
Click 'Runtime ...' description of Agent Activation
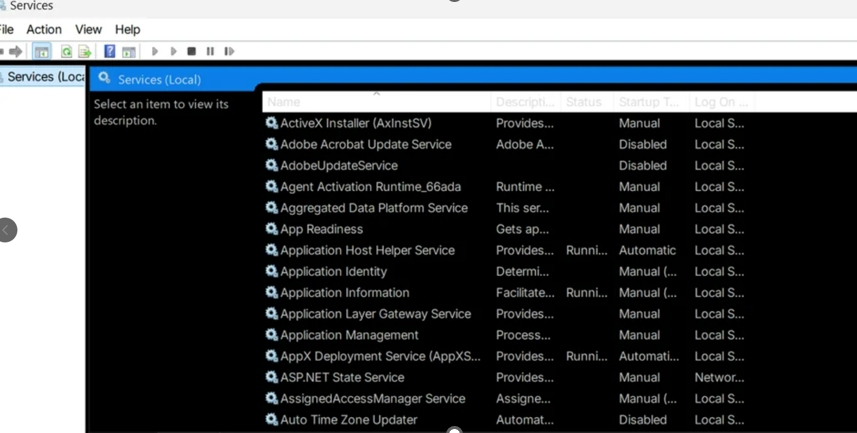point(525,186)
